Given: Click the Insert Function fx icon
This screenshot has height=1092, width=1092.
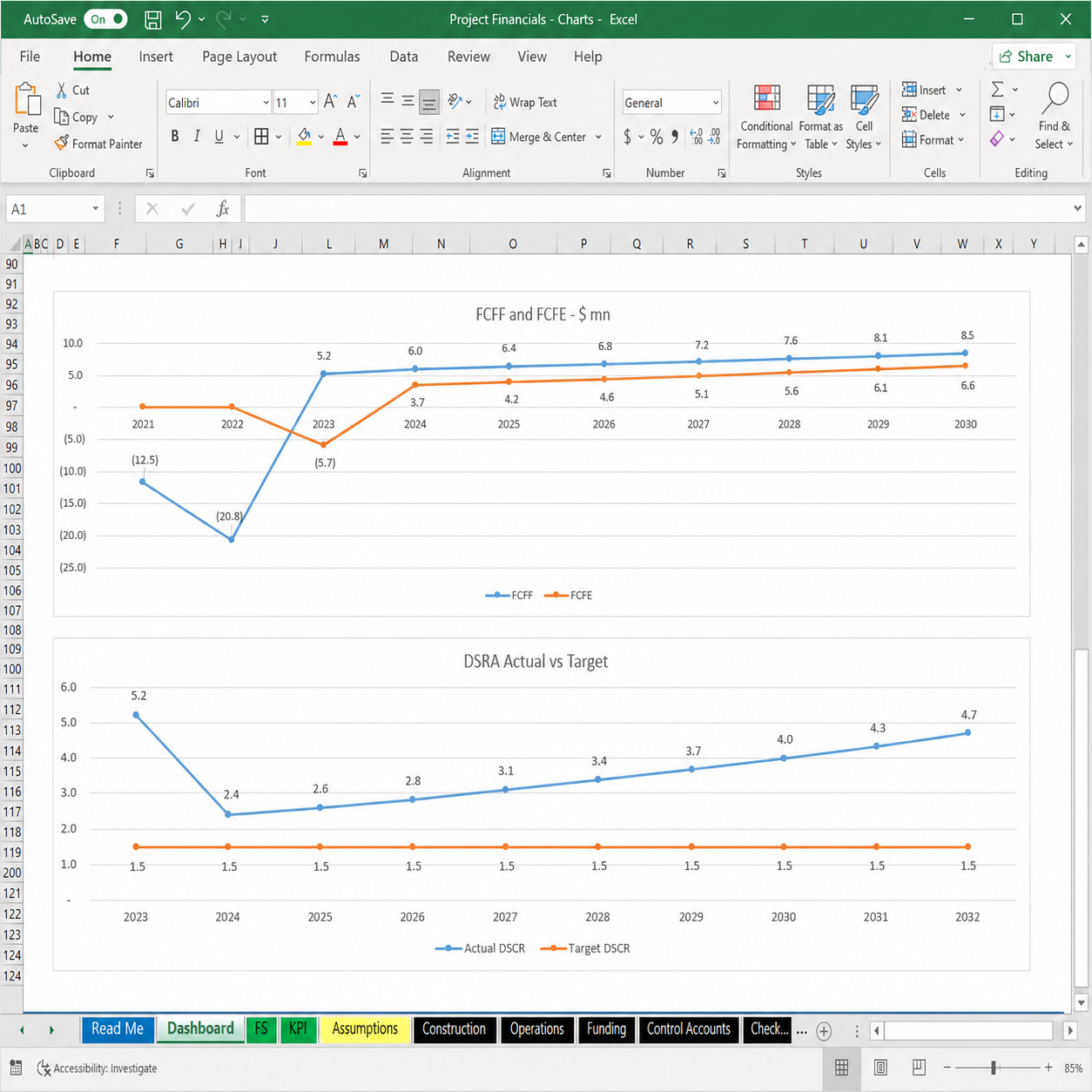Looking at the screenshot, I should [x=223, y=209].
